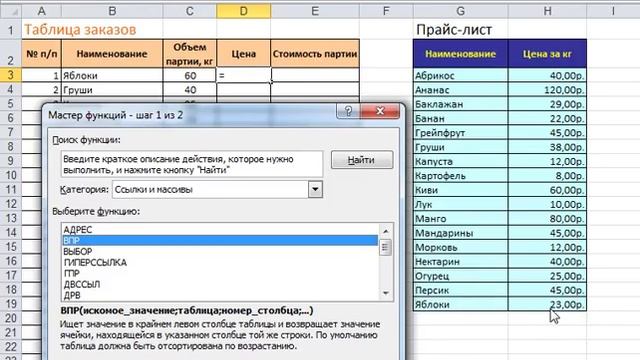
Task: Click the Таблица заказов title cell
Action: [x=80, y=30]
